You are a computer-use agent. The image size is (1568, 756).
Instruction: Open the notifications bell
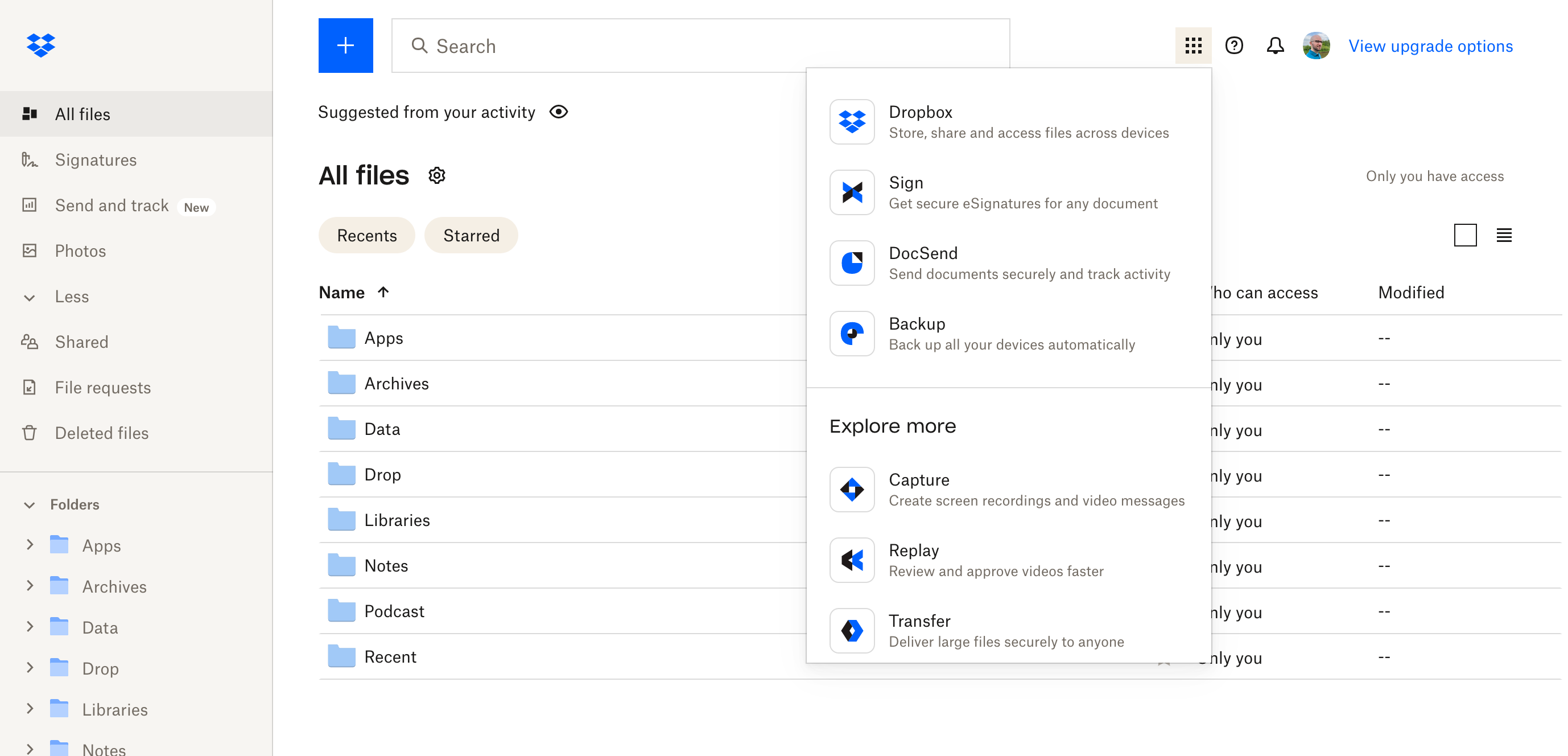(1275, 46)
